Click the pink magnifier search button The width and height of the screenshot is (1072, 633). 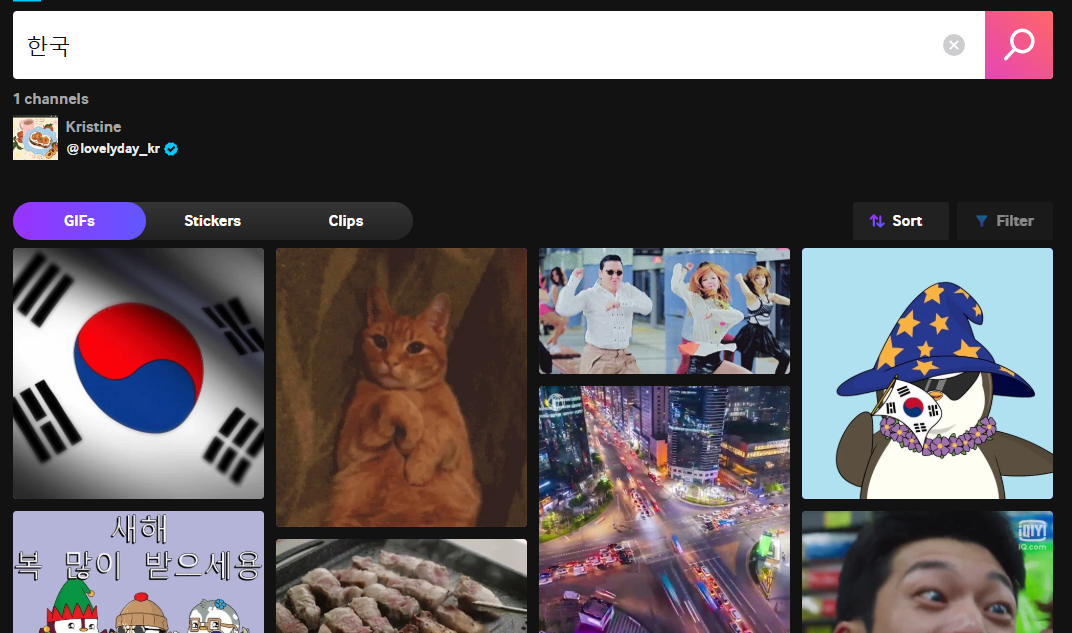tap(1019, 45)
